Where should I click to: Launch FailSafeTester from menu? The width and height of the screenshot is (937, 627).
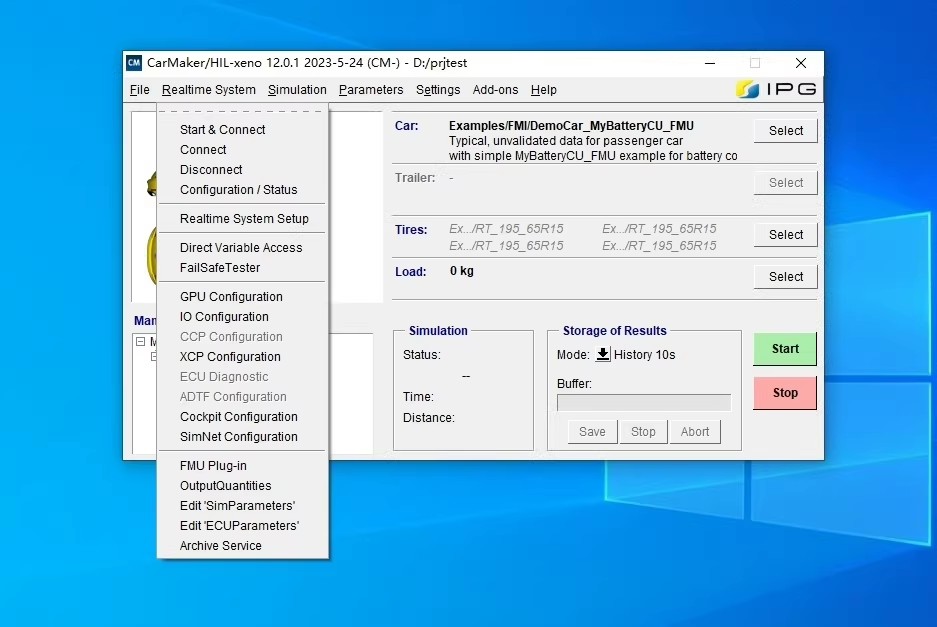pos(243,268)
